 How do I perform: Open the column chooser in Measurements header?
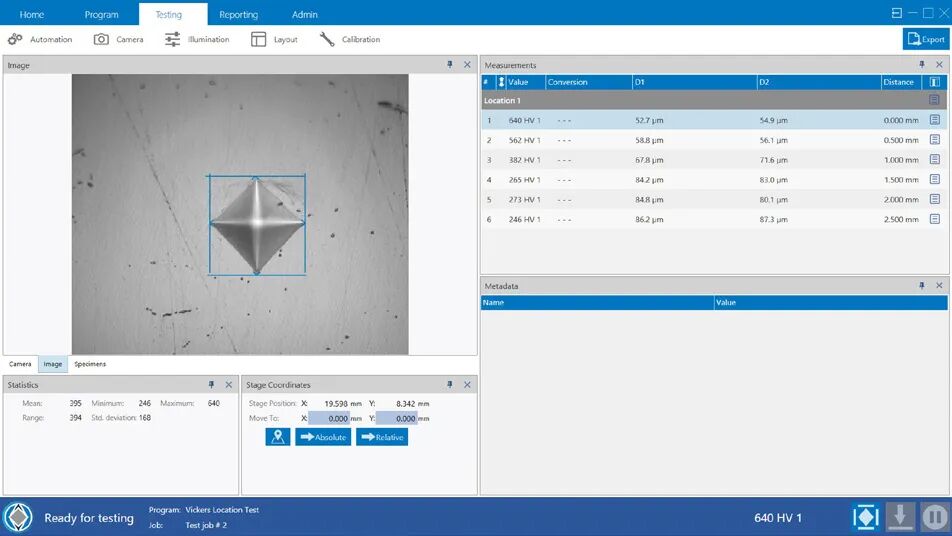click(x=934, y=82)
